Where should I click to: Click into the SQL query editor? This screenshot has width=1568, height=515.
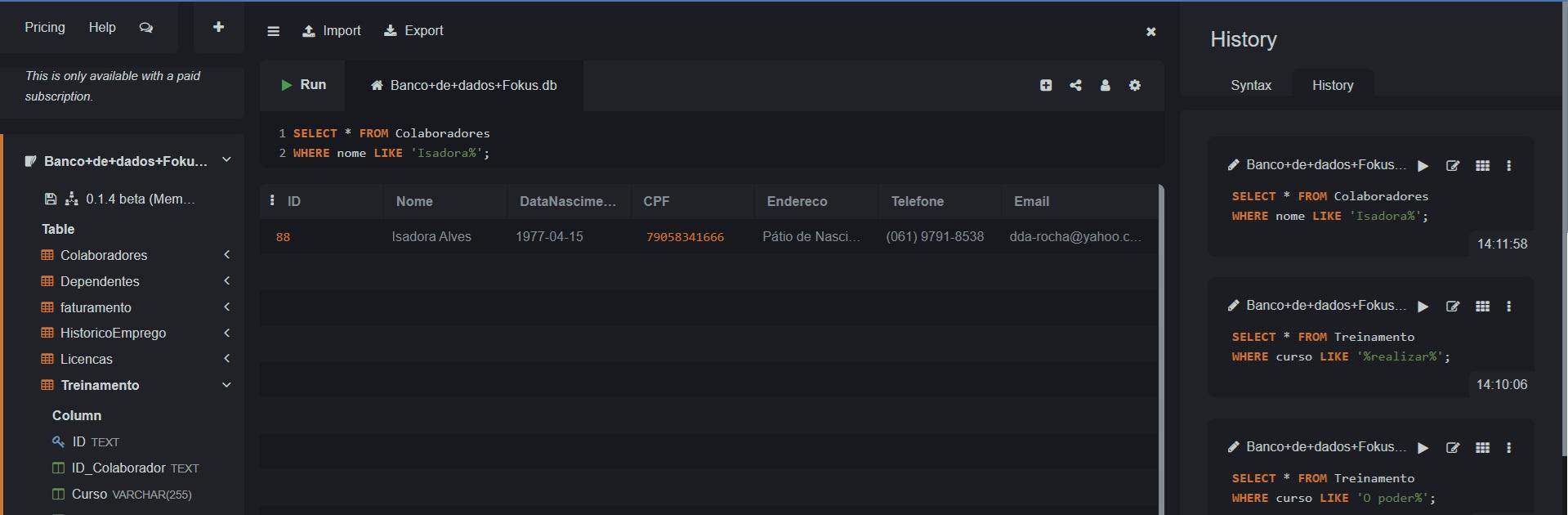click(x=712, y=143)
